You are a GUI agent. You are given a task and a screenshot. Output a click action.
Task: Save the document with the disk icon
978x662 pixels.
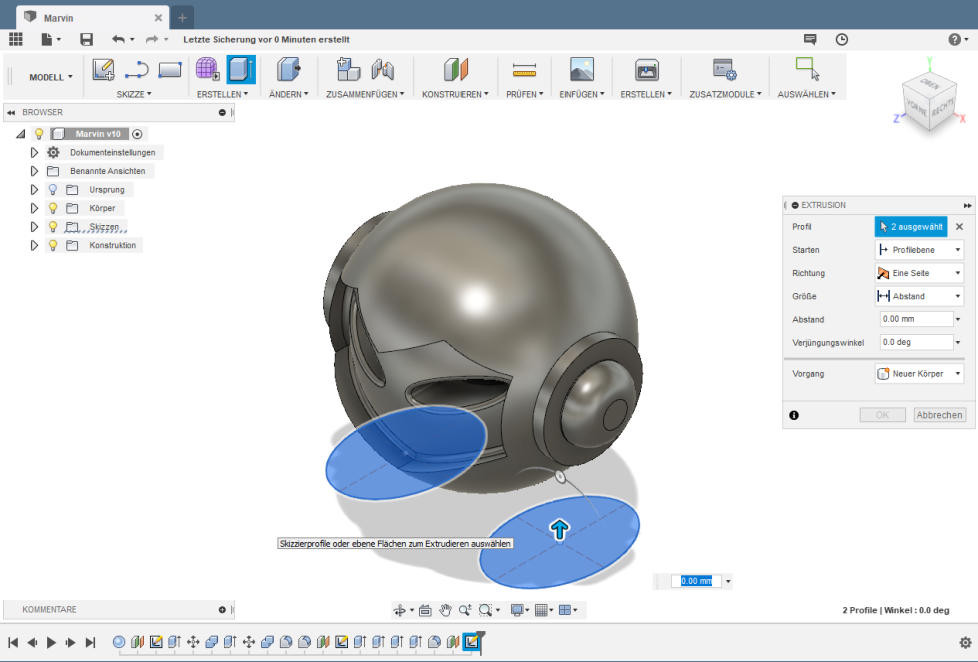(x=86, y=39)
